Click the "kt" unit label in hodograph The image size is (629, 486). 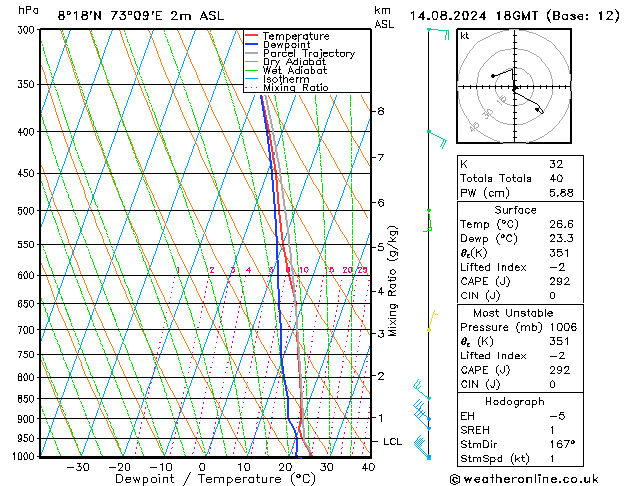pyautogui.click(x=465, y=36)
